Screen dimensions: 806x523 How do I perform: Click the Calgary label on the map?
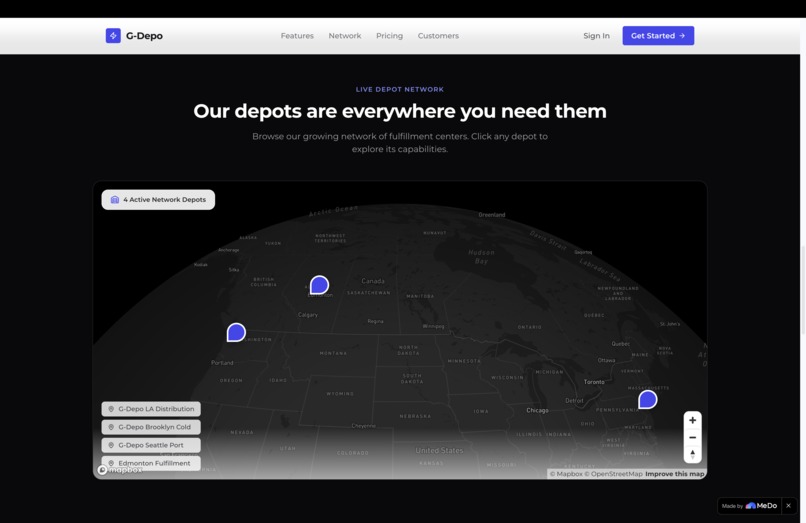click(308, 315)
